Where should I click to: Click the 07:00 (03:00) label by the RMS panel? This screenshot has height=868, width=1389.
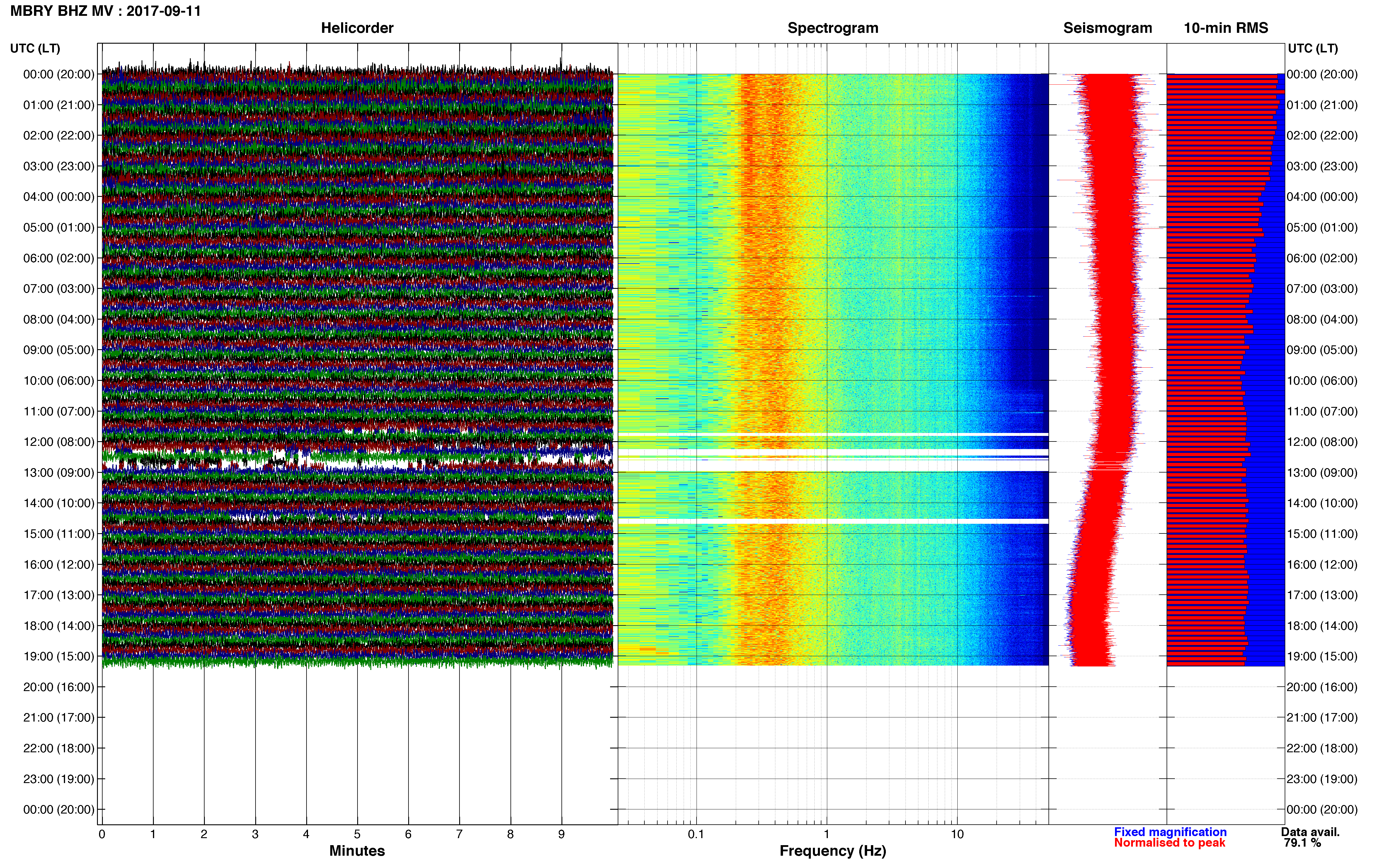pyautogui.click(x=1322, y=289)
